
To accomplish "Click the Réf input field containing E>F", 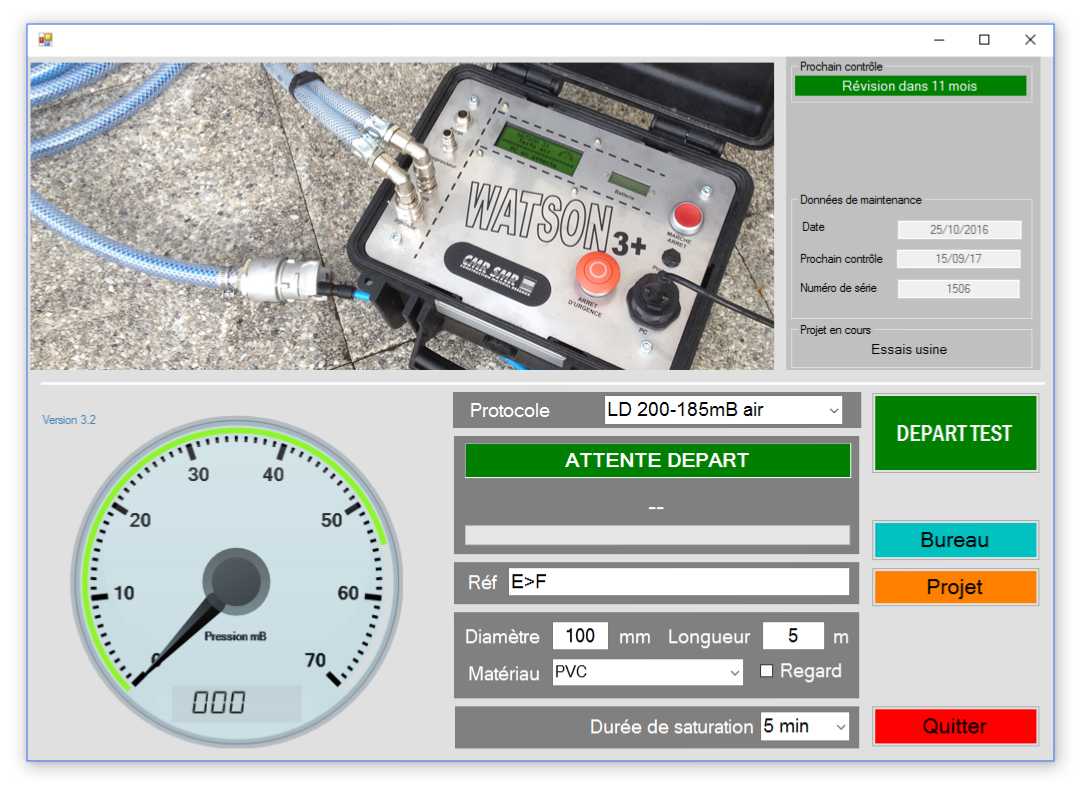I will pos(678,581).
